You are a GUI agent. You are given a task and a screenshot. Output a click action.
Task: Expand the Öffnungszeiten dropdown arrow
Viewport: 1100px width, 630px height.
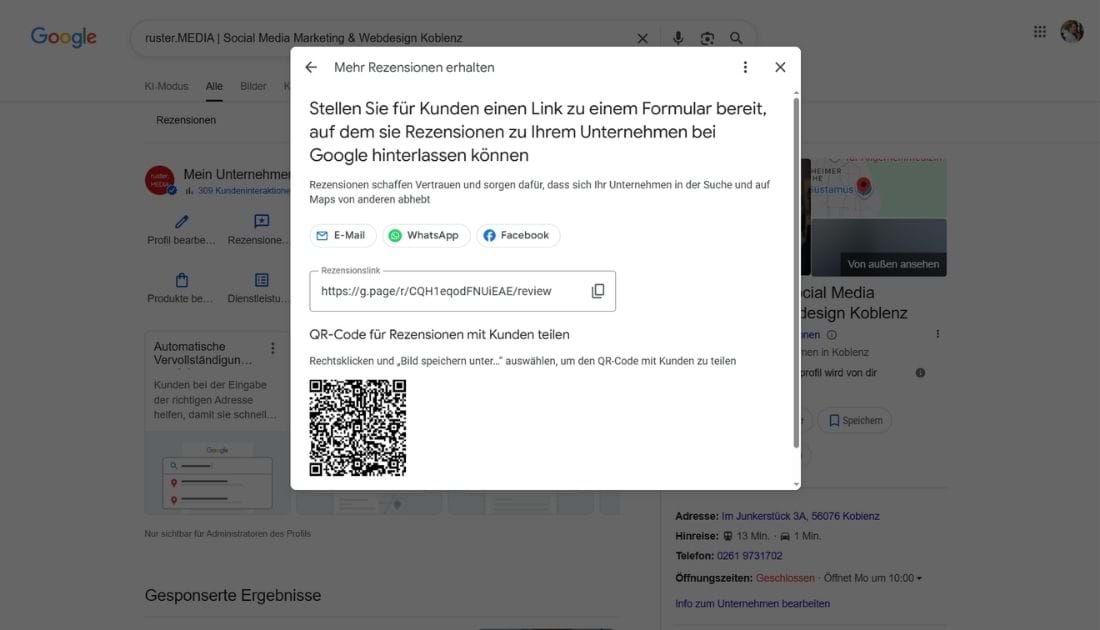click(x=919, y=579)
